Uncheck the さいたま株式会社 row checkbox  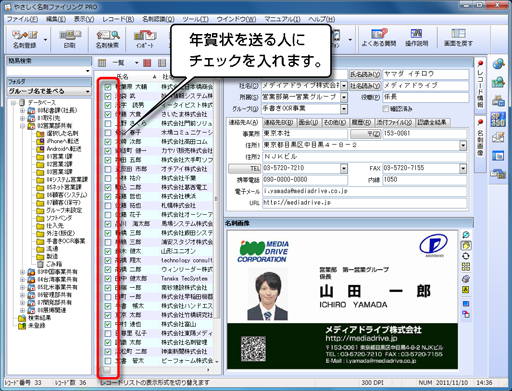coord(108,114)
